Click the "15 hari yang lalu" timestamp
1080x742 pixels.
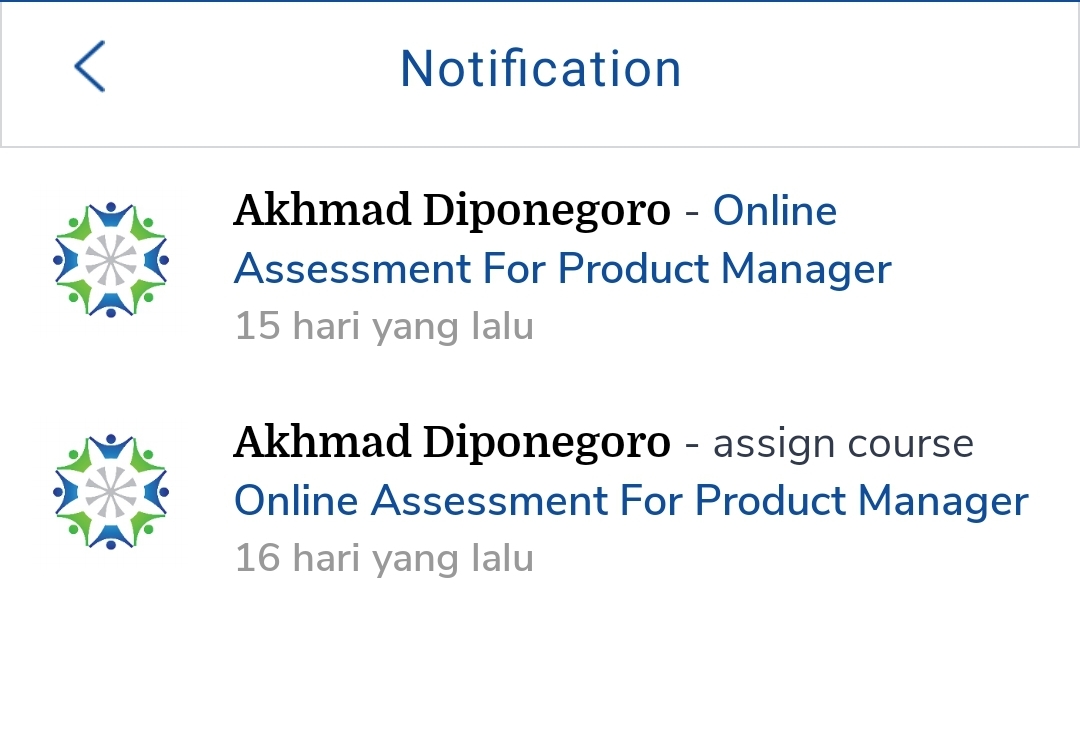click(383, 327)
